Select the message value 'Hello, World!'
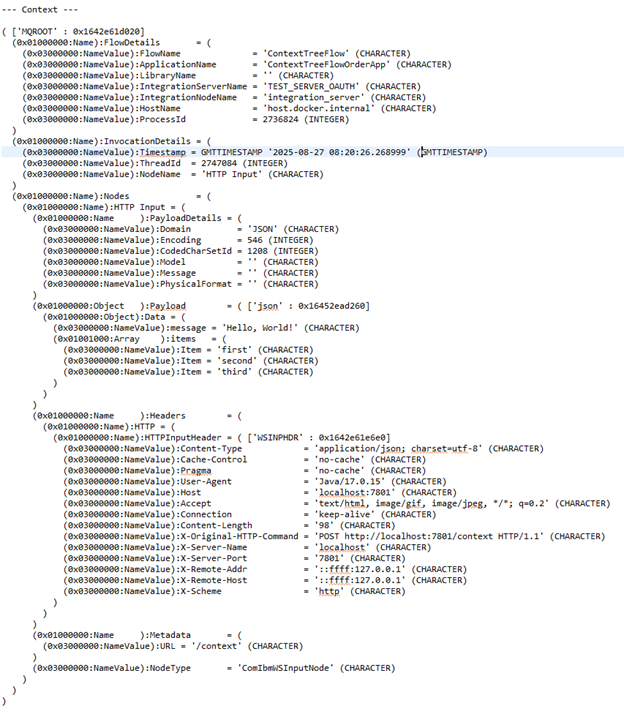This screenshot has width=624, height=714. point(260,328)
